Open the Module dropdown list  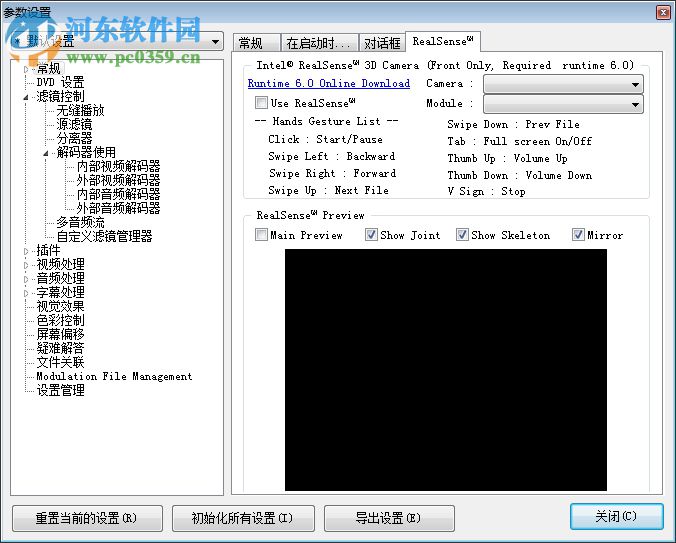563,104
